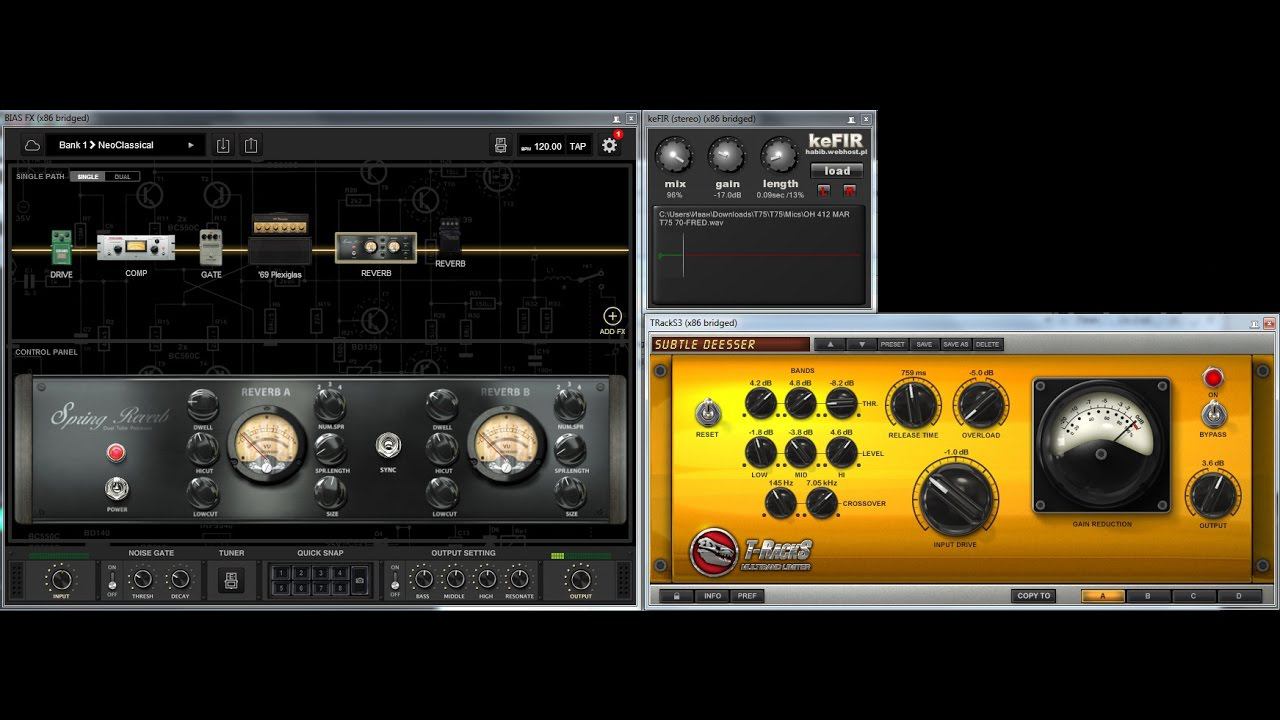Select the GATE pedal in signal chain

point(210,247)
